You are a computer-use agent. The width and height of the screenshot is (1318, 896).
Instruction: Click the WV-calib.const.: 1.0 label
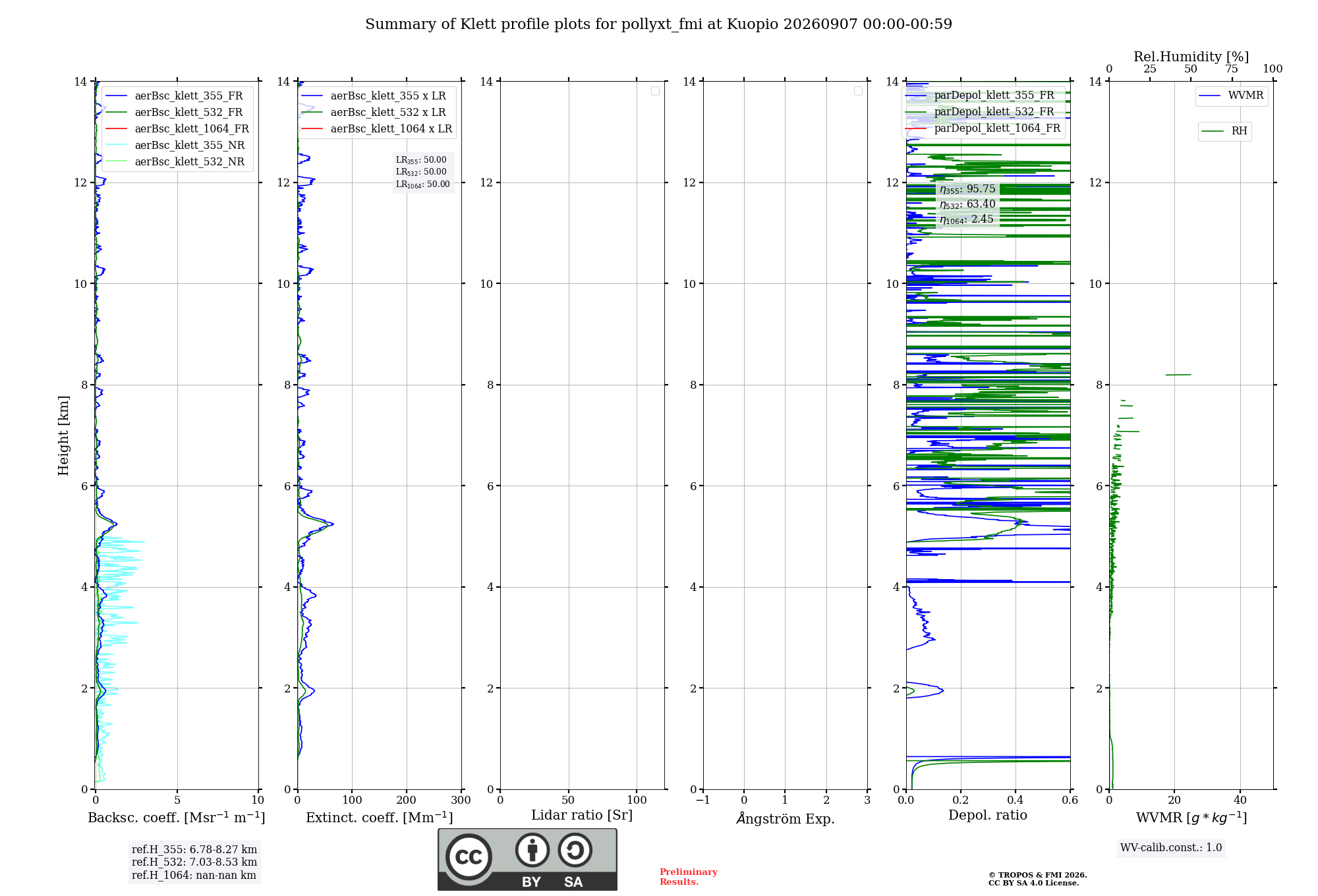(1171, 848)
